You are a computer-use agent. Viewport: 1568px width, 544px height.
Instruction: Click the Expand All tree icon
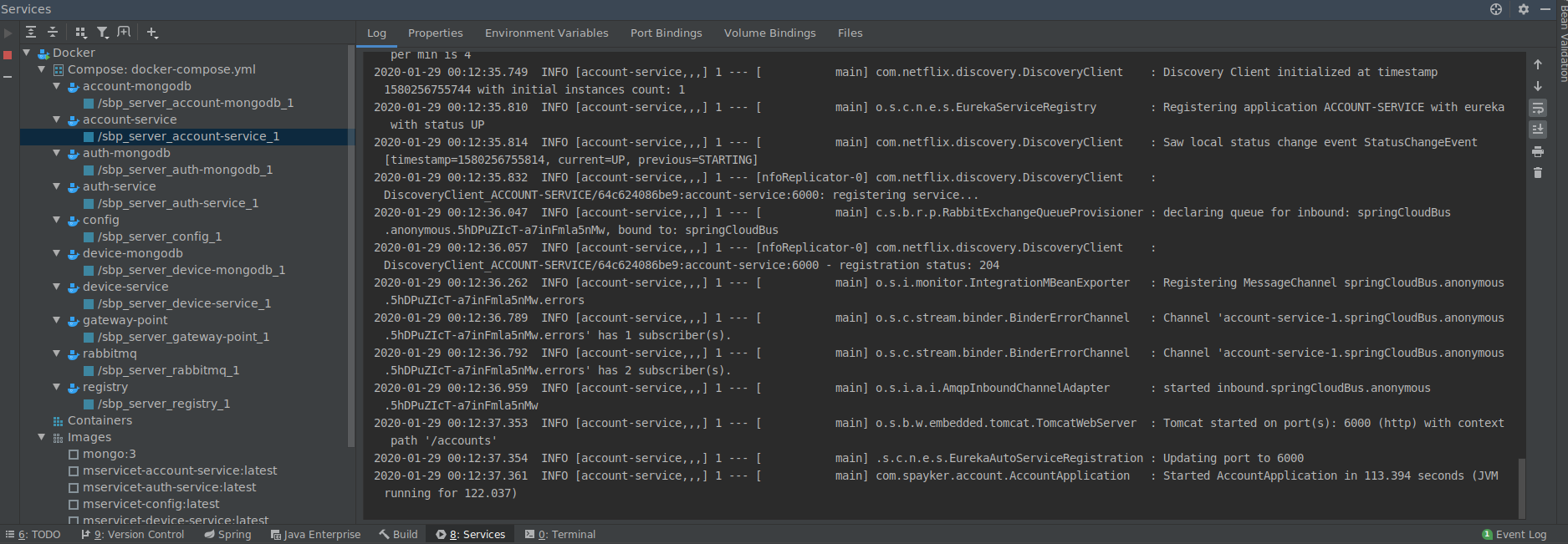coord(31,32)
